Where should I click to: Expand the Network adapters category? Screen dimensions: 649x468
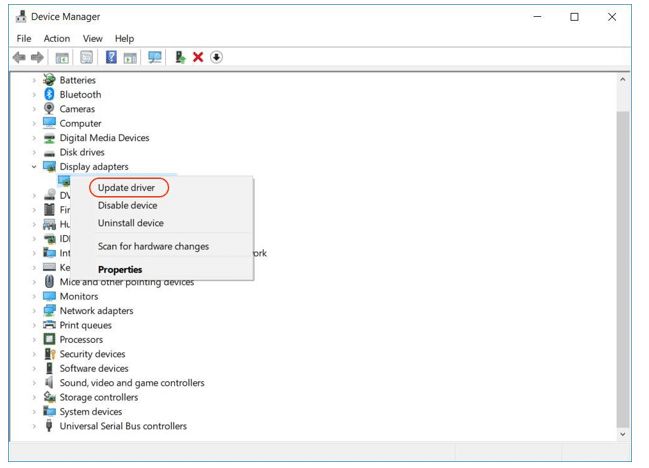pos(35,311)
